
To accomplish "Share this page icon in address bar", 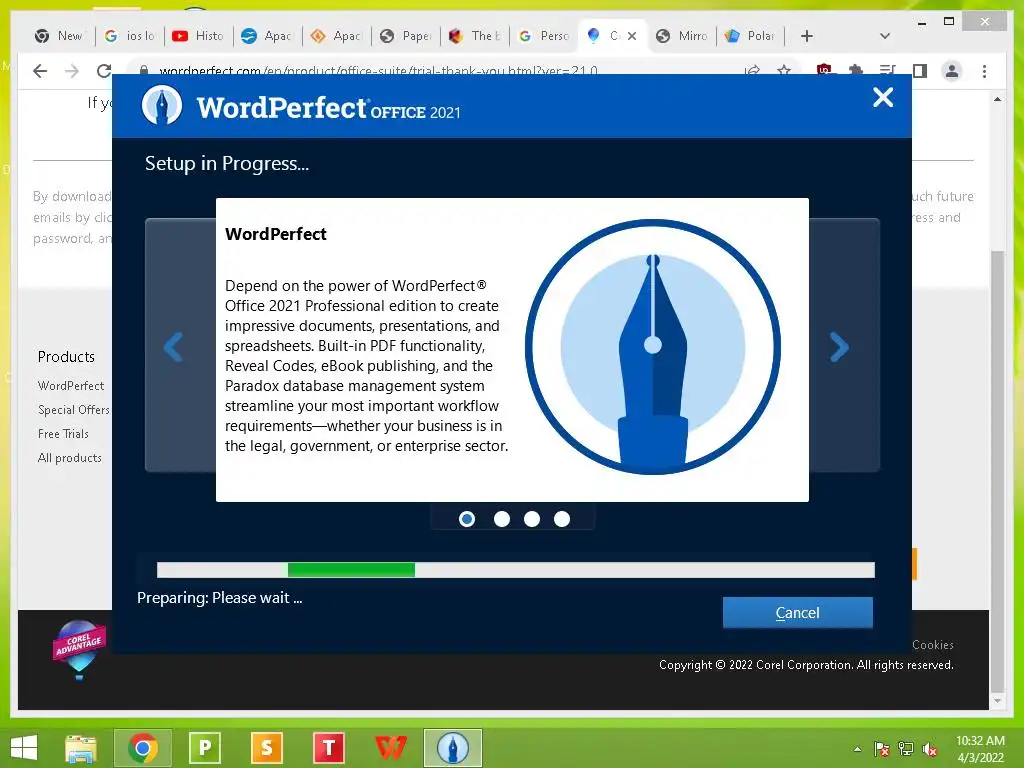I will tap(752, 70).
